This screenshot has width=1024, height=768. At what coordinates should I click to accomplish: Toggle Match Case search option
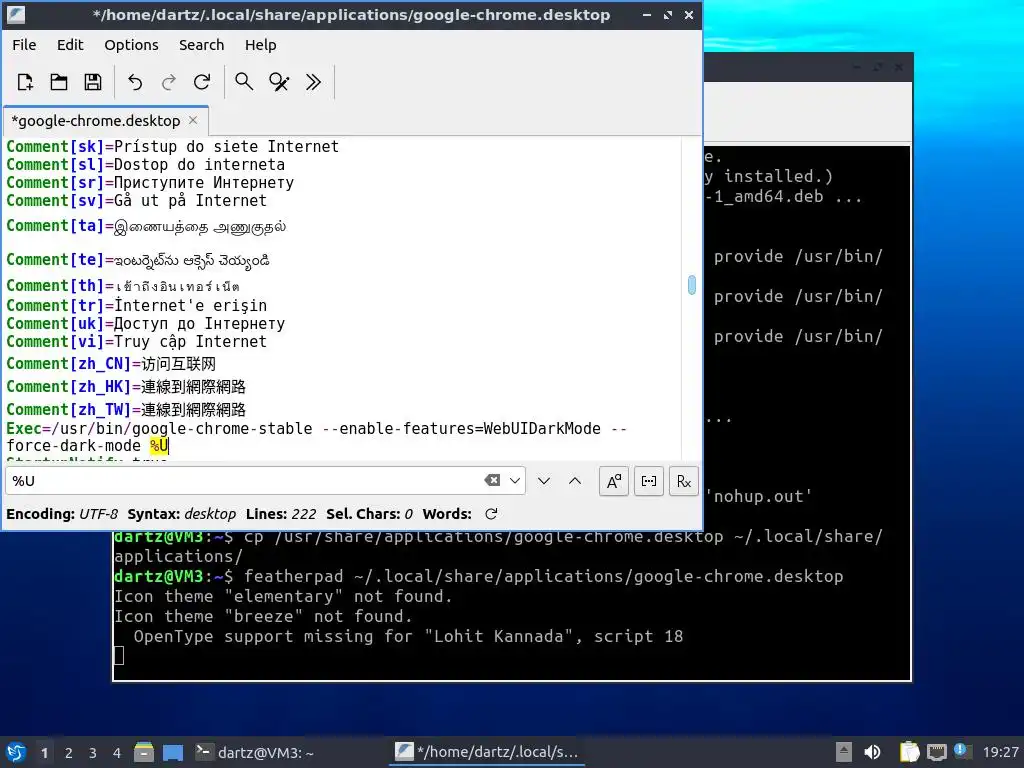click(614, 481)
